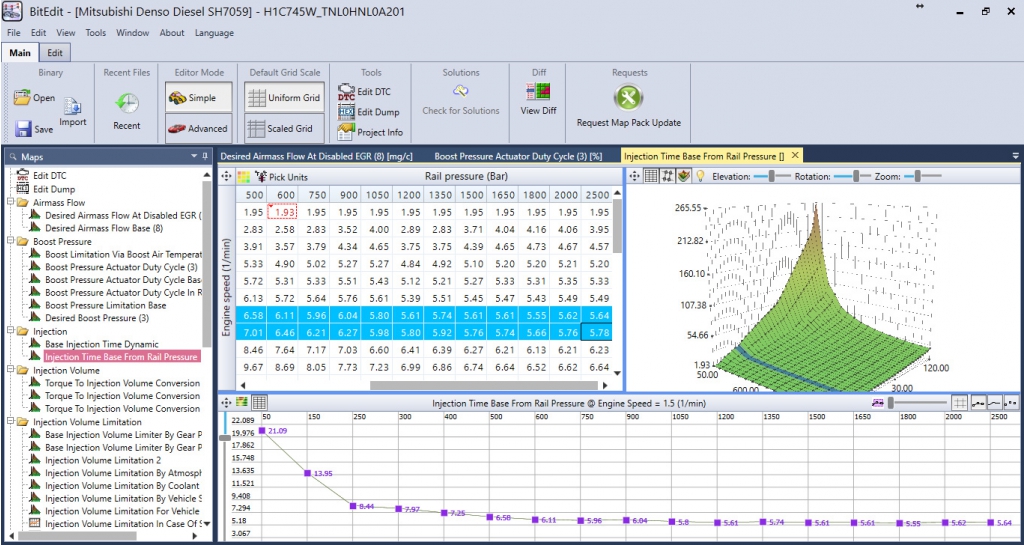
Task: Click the Check for Solutions cloud icon
Action: point(461,91)
